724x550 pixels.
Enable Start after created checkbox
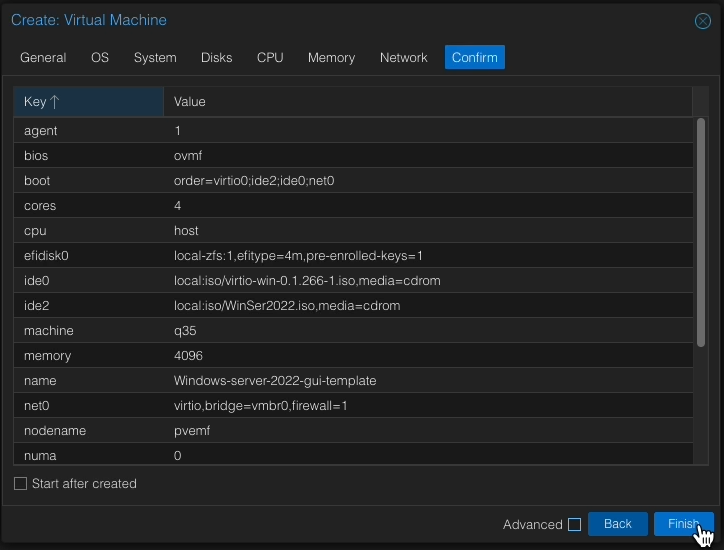(20, 484)
